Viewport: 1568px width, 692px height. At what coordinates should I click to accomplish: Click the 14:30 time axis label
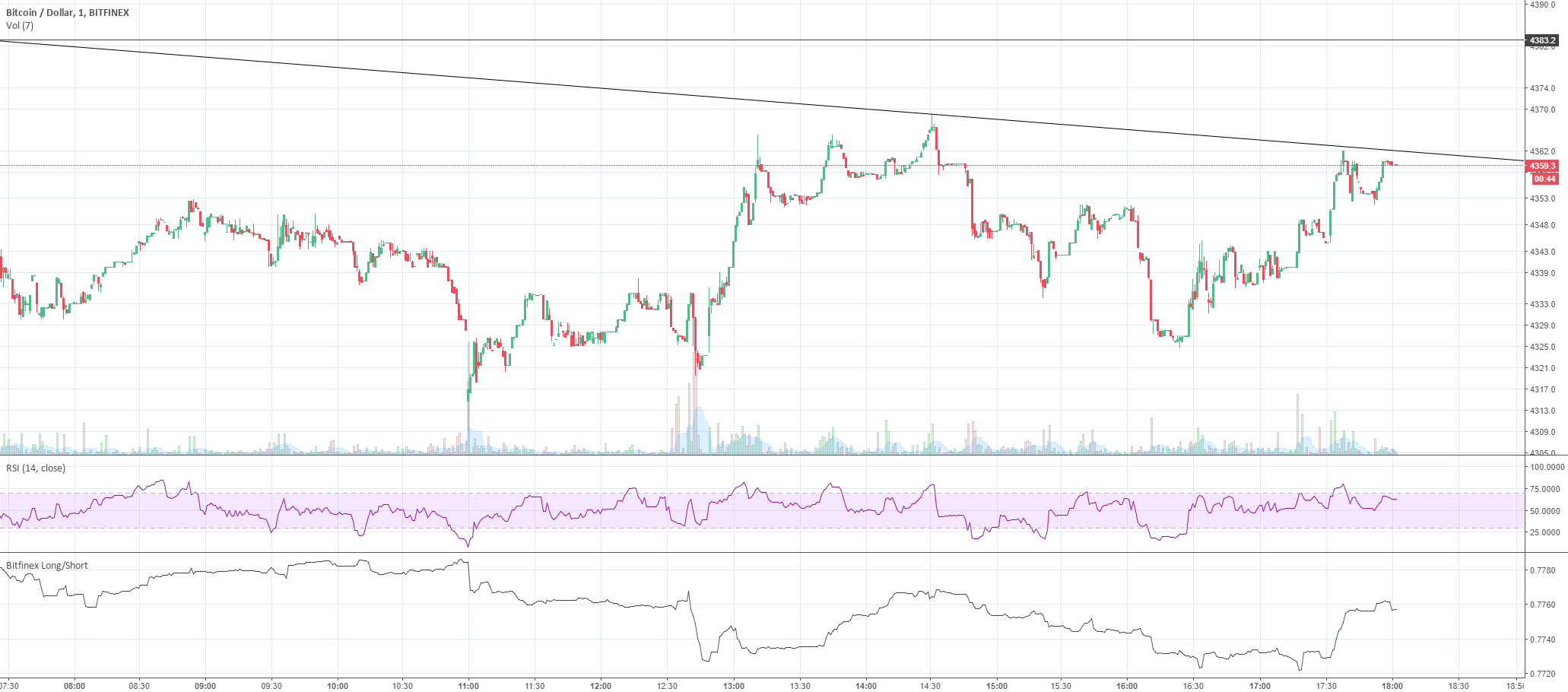coord(931,686)
